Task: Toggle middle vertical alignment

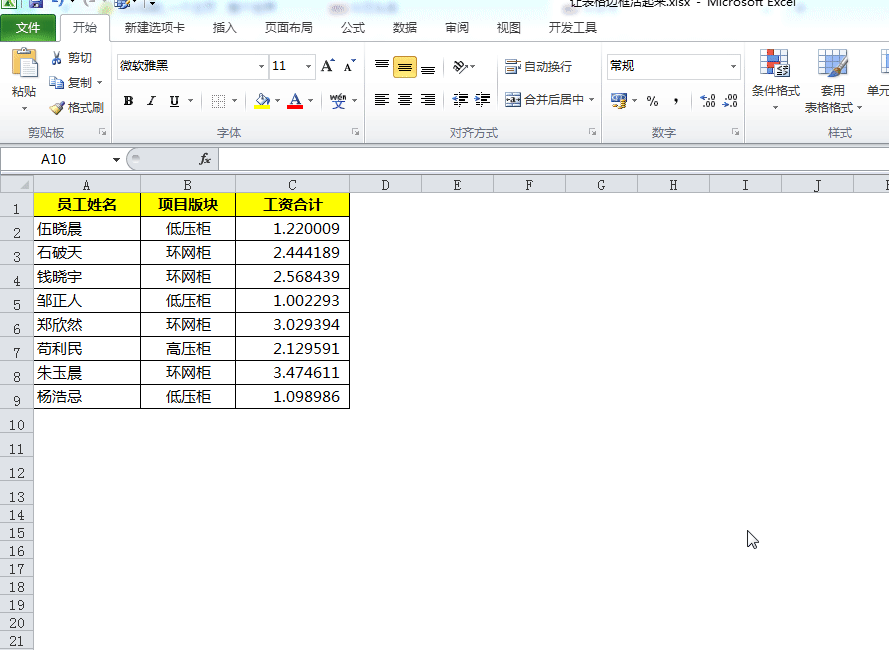Action: point(405,67)
